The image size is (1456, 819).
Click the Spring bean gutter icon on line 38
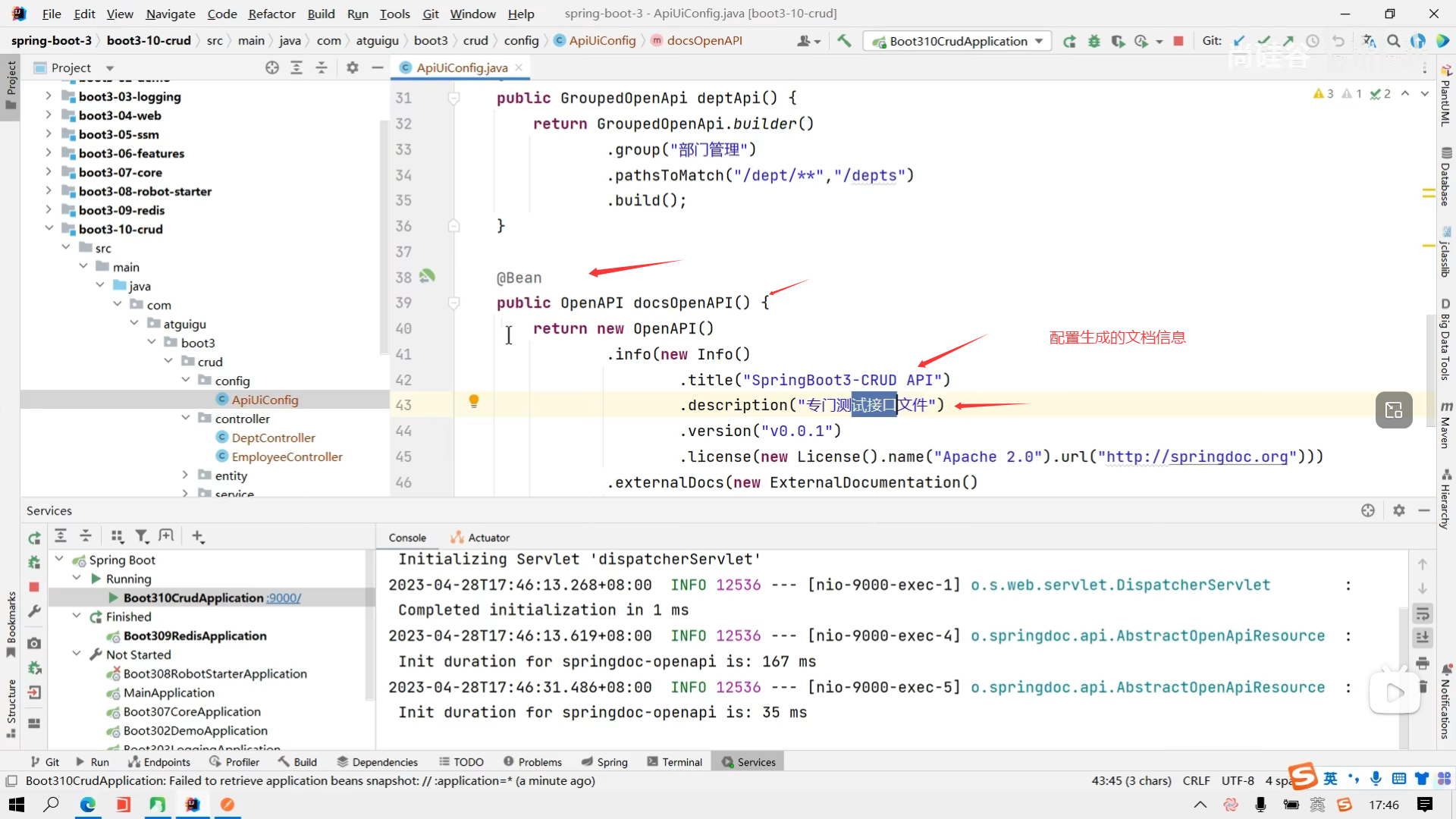pos(427,277)
